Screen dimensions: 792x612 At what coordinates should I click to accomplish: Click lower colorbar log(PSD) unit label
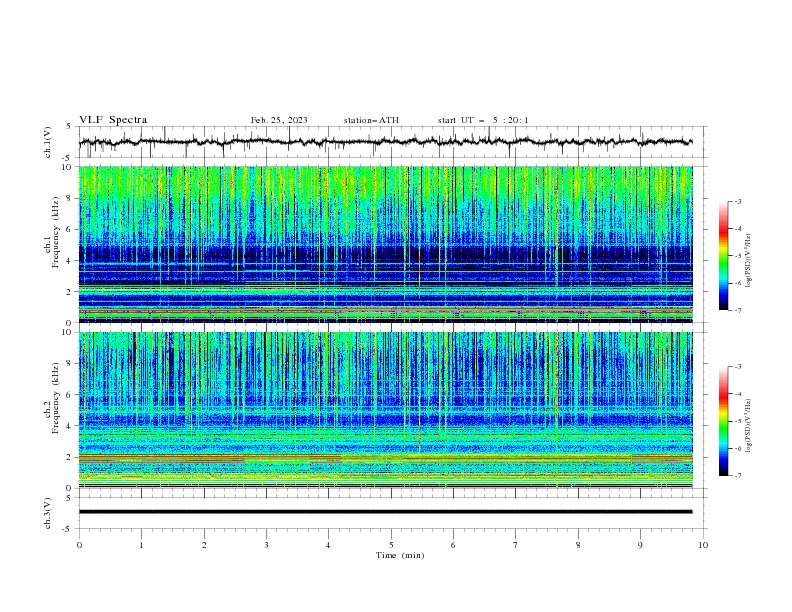pos(749,425)
